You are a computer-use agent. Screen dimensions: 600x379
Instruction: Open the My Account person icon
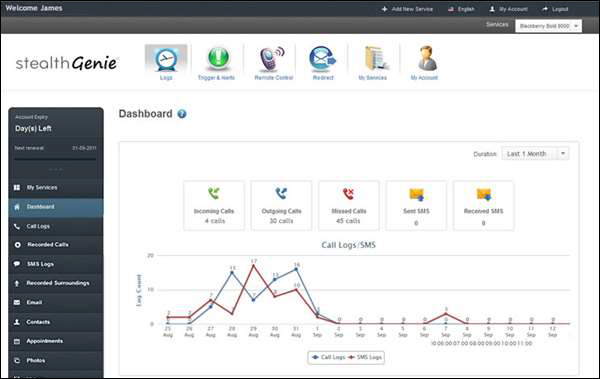point(427,58)
